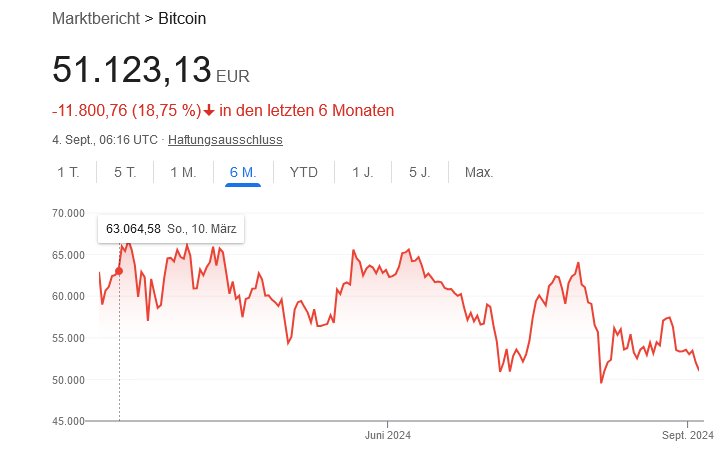724x453 pixels.
Task: Select the active 6 M. tab
Action: tap(243, 172)
